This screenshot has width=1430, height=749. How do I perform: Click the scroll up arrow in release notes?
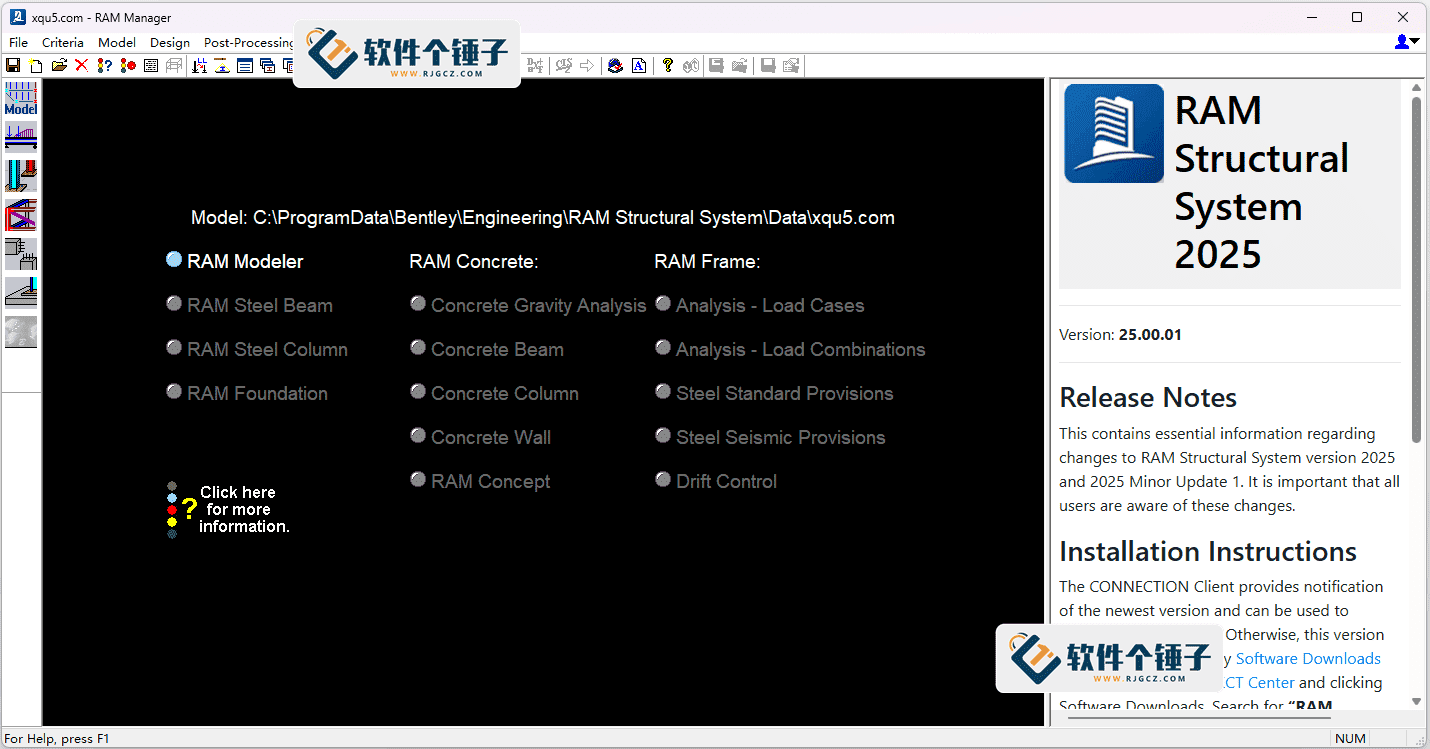point(1416,88)
